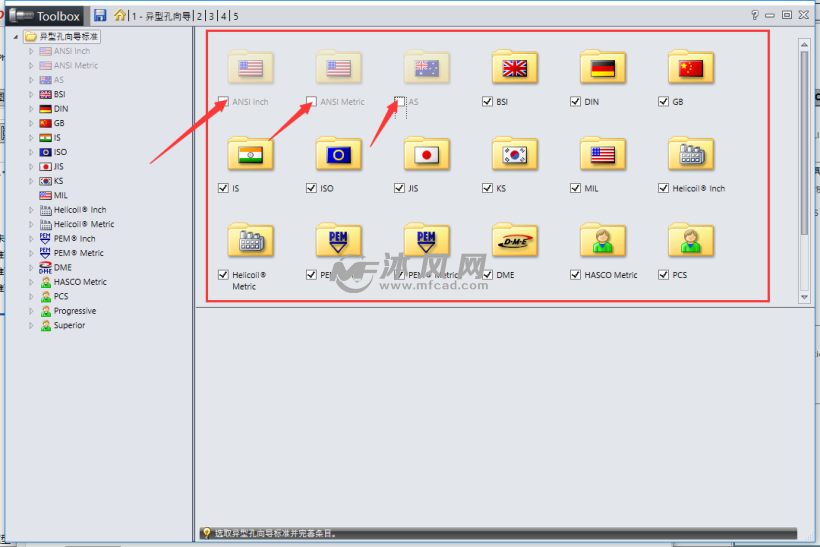Expand the Progressive tree node

point(31,311)
